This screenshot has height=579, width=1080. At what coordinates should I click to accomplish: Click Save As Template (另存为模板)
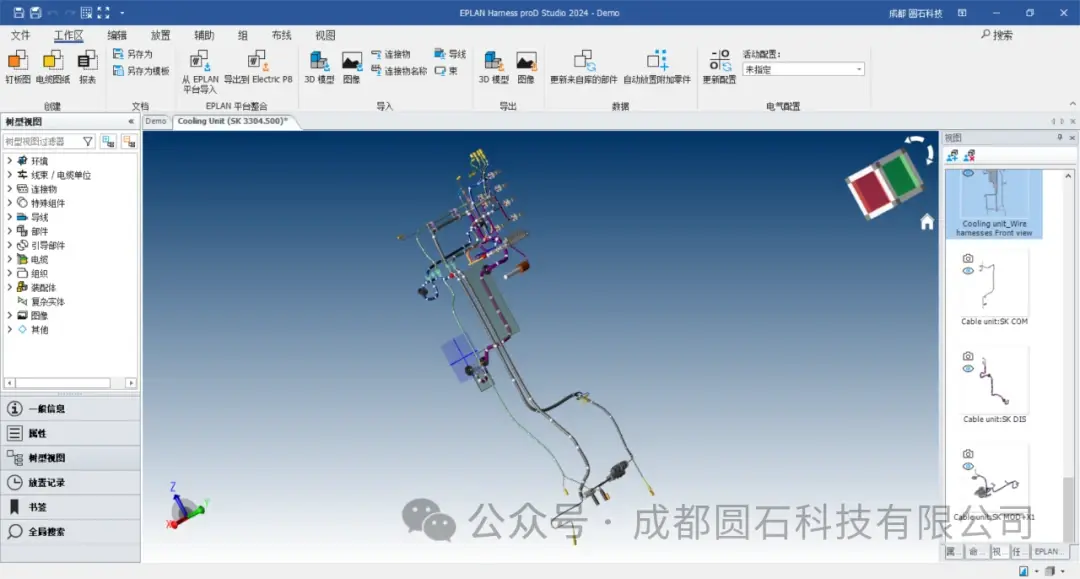click(x=141, y=70)
